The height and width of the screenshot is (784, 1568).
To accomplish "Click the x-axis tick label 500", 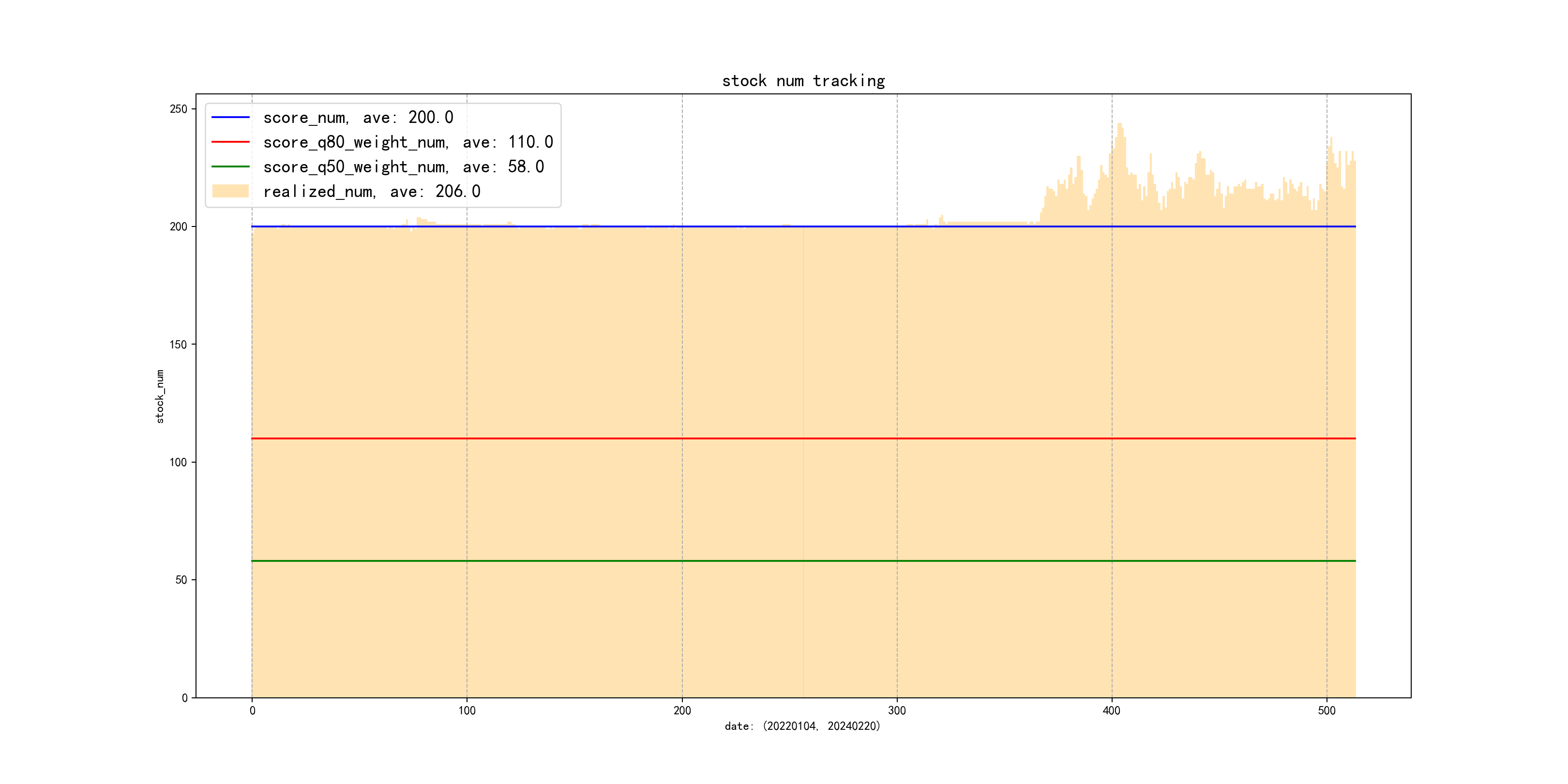I will pyautogui.click(x=1327, y=711).
